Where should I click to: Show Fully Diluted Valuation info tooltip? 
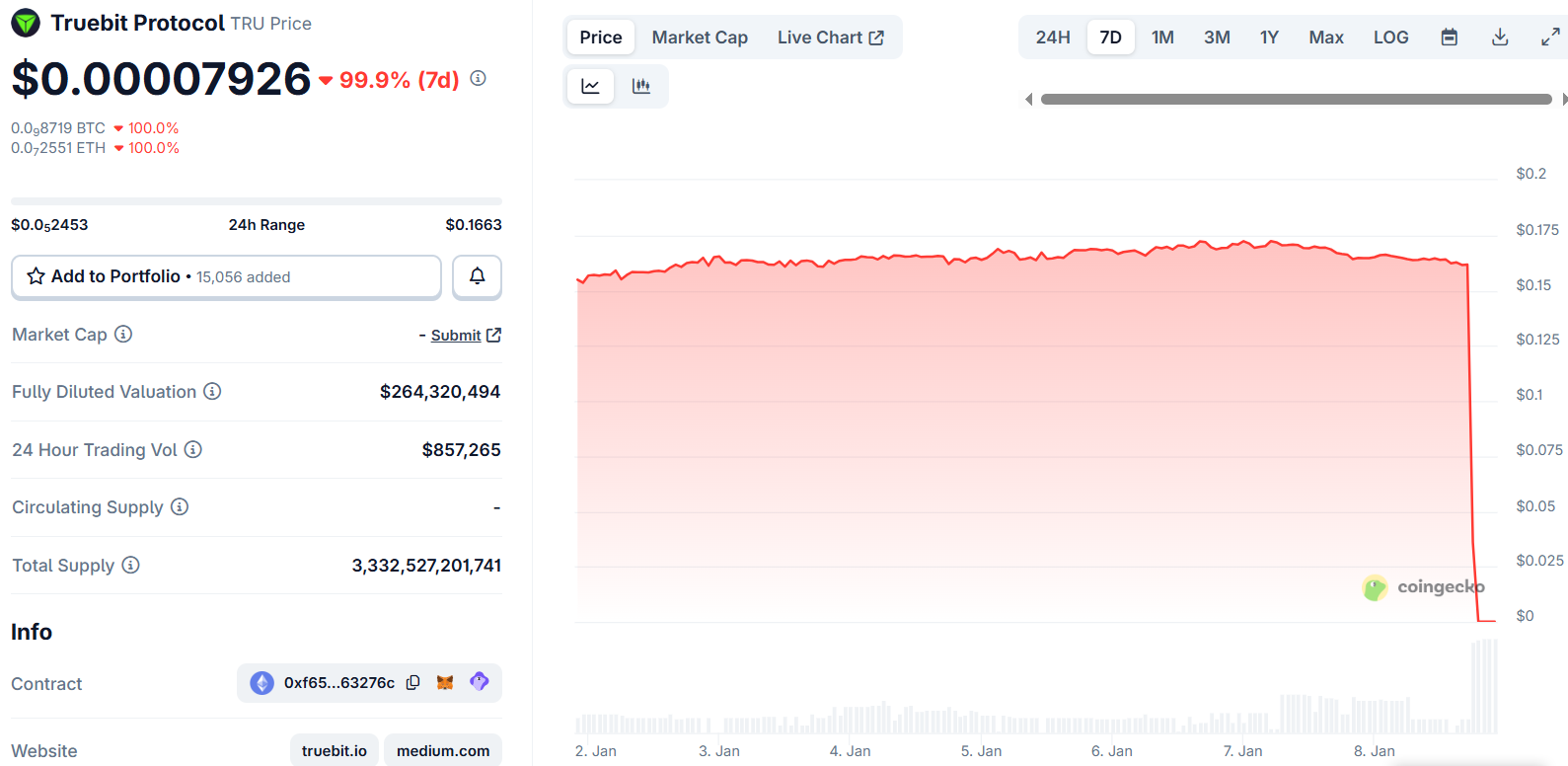click(212, 391)
